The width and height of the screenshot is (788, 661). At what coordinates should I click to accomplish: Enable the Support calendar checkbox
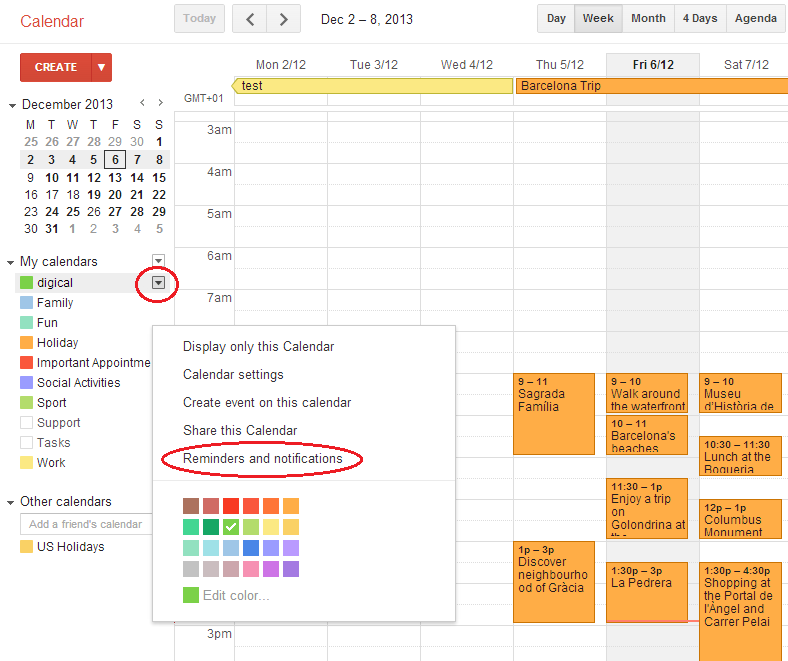(x=27, y=423)
